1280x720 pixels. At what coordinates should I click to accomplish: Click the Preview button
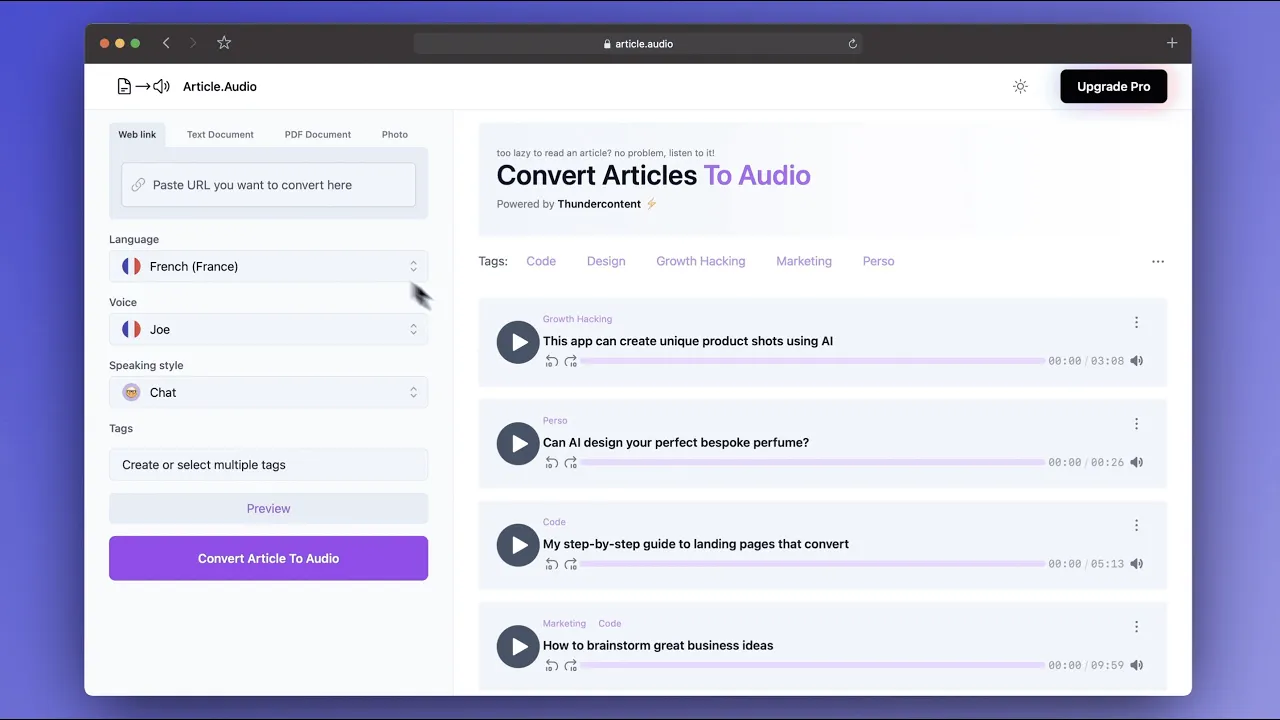[268, 508]
